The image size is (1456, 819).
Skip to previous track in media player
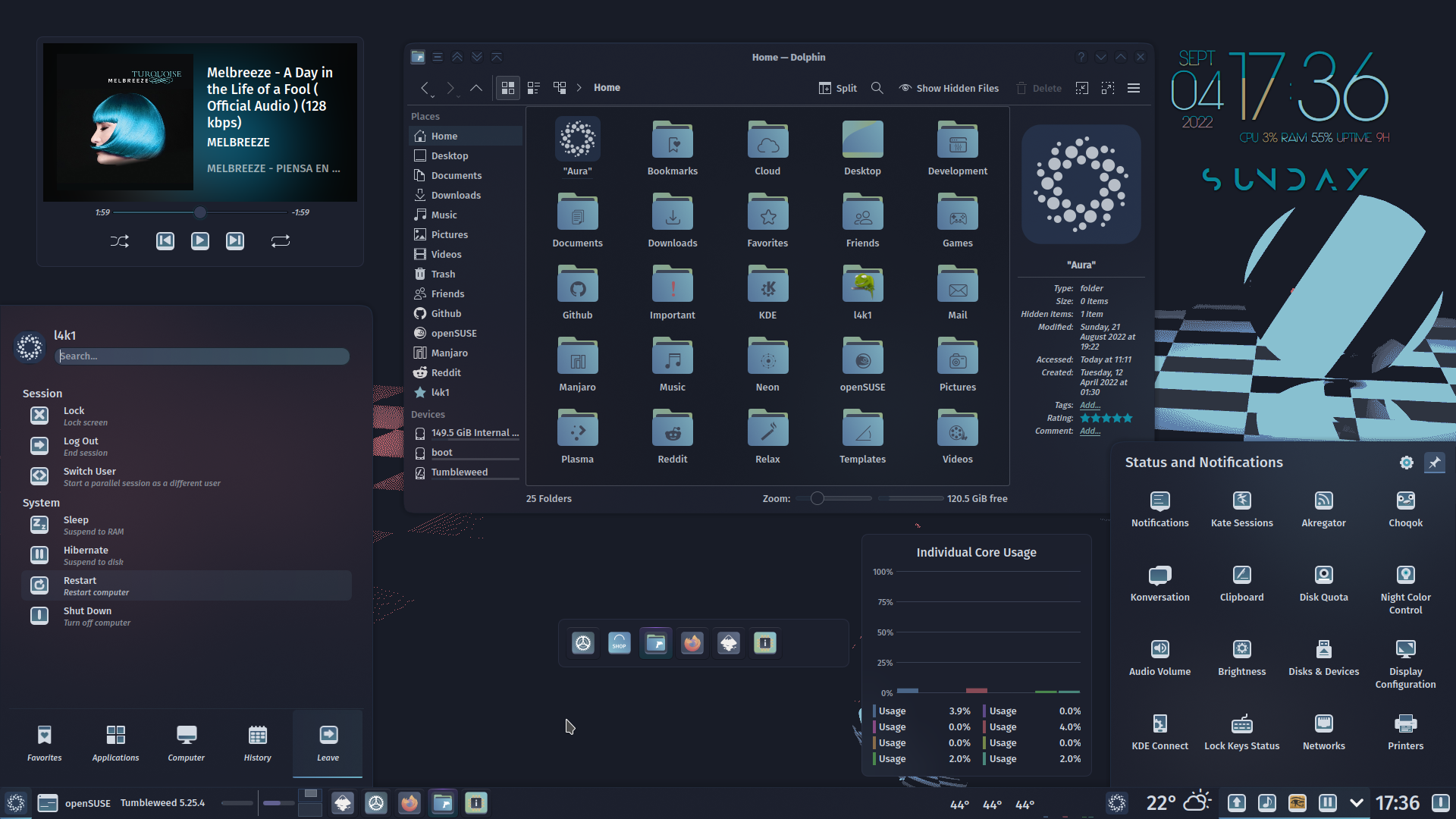pyautogui.click(x=165, y=241)
